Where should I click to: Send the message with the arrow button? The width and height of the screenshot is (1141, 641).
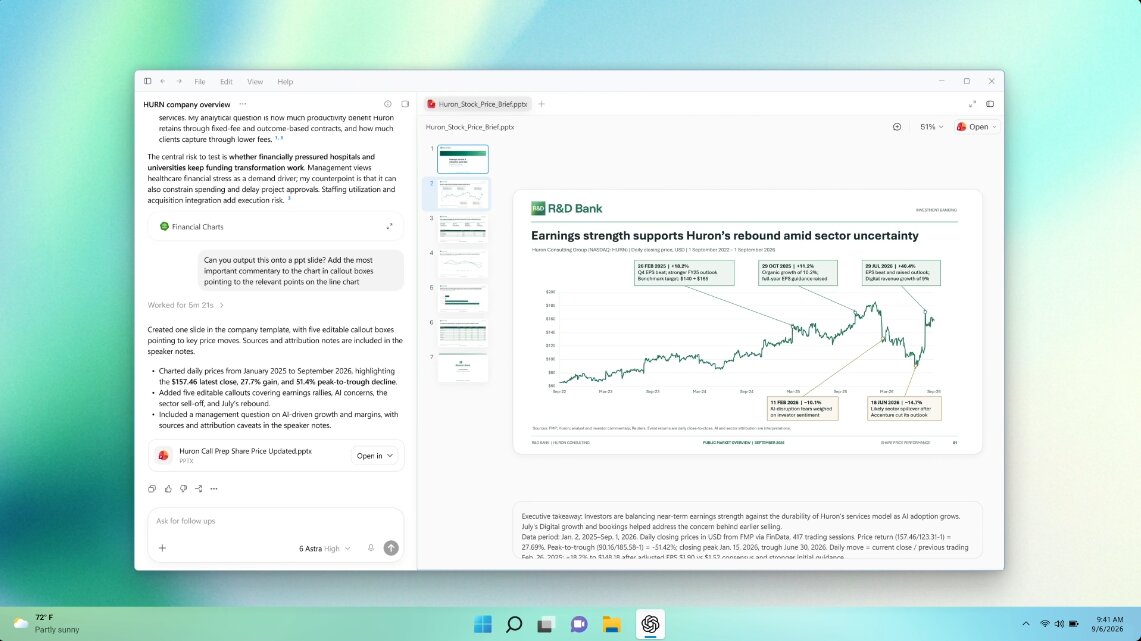391,548
